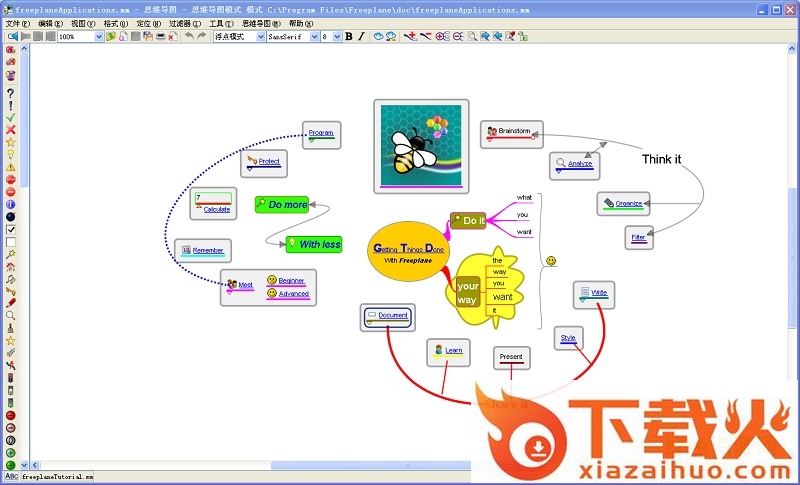This screenshot has height=485, width=800.
Task: Open the zoom 100% dropdown
Action: (99, 36)
